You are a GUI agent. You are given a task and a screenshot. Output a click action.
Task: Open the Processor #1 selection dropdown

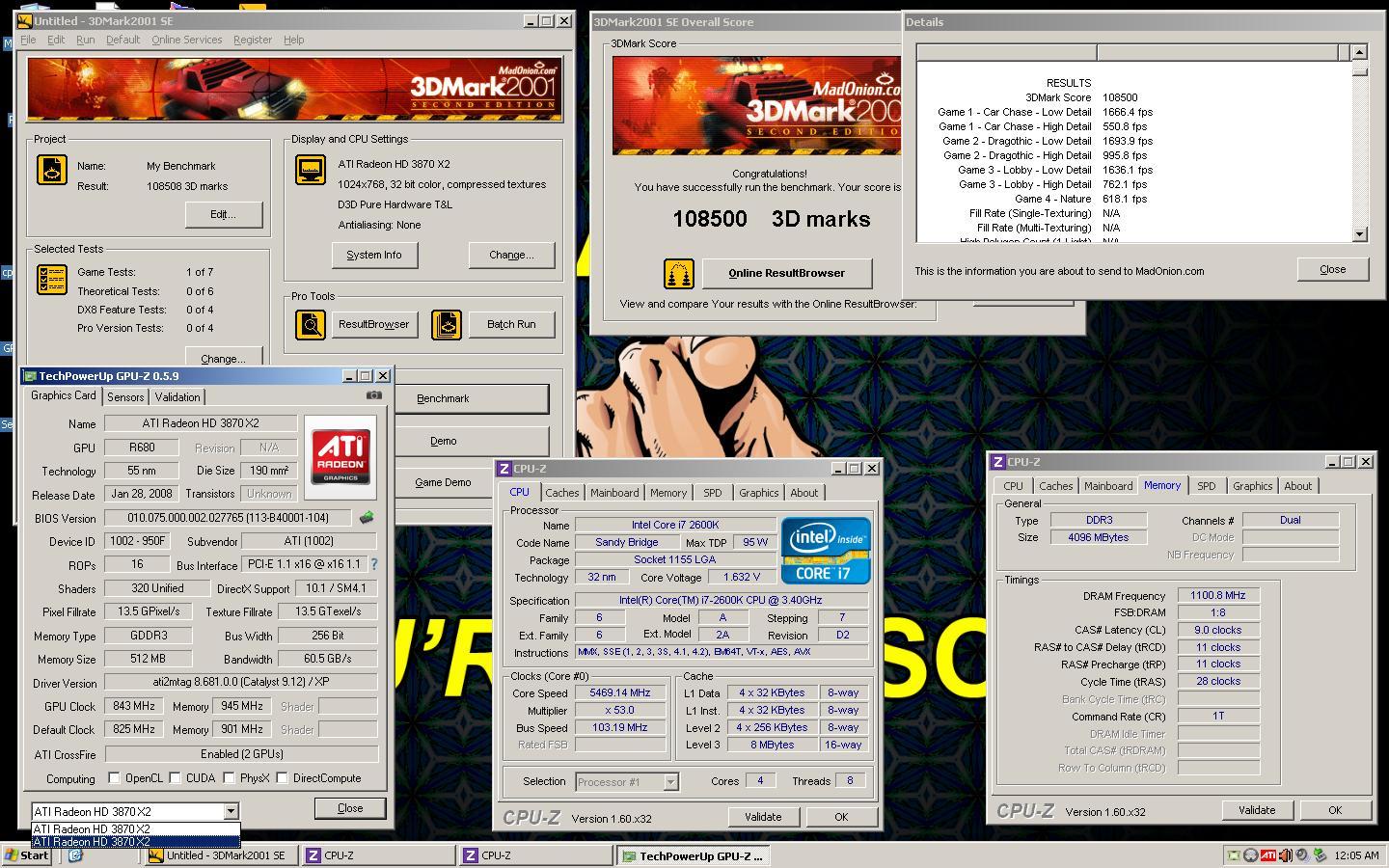pos(670,782)
